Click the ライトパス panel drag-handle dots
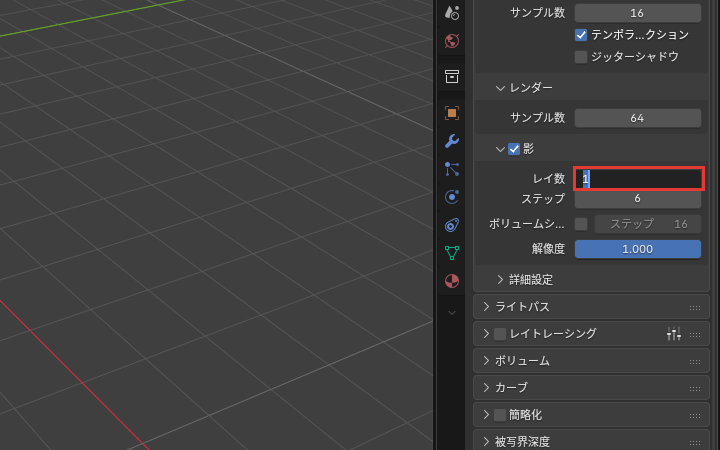Screen dimensions: 720x450 pos(695,308)
